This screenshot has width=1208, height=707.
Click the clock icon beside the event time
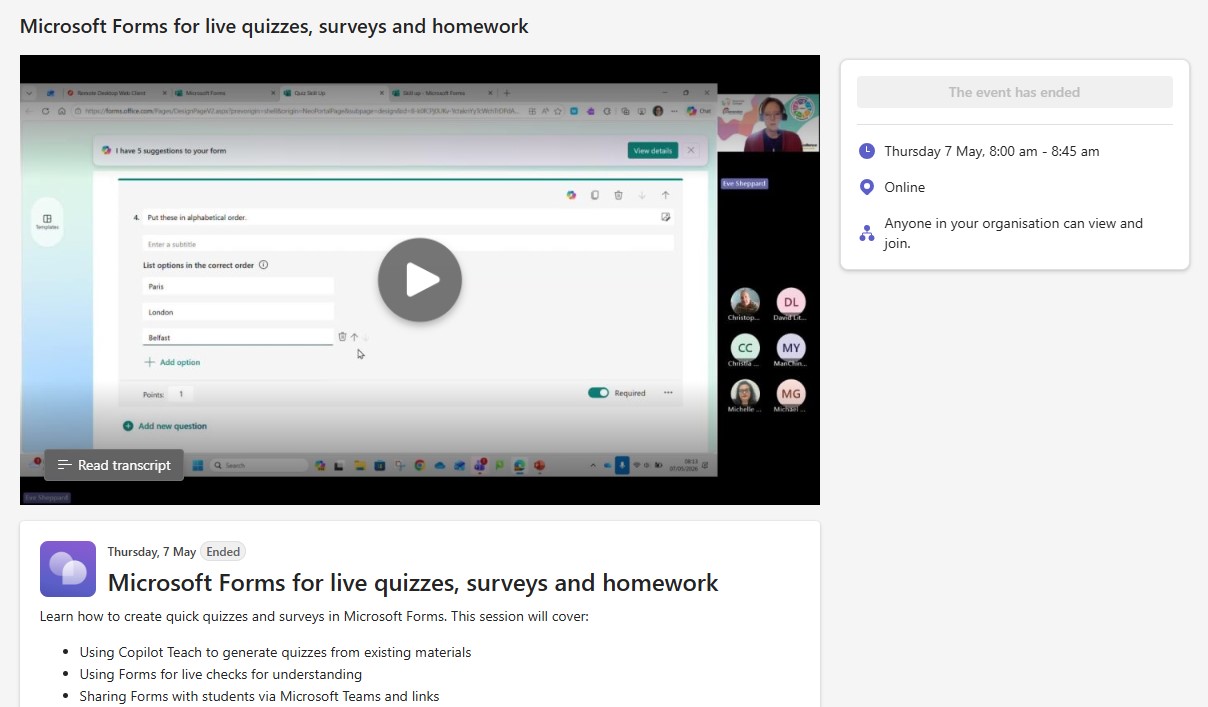click(x=867, y=151)
